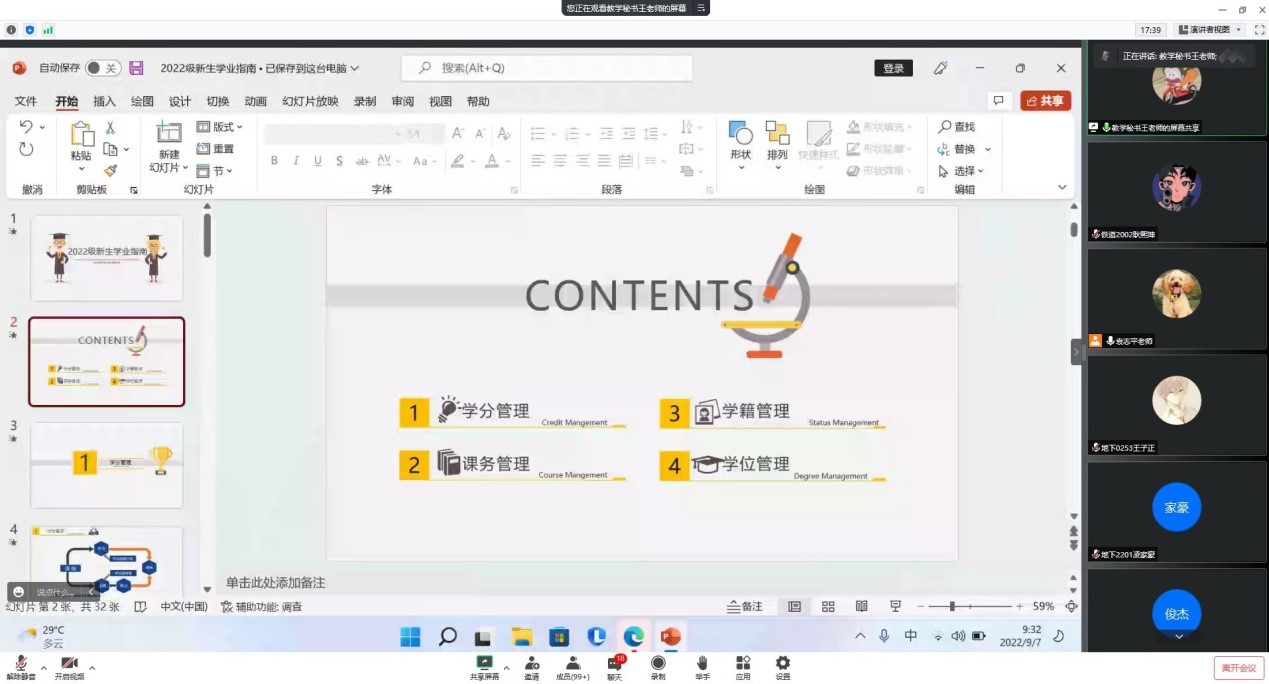Toggle the 自动保存 autosave switch

102,68
